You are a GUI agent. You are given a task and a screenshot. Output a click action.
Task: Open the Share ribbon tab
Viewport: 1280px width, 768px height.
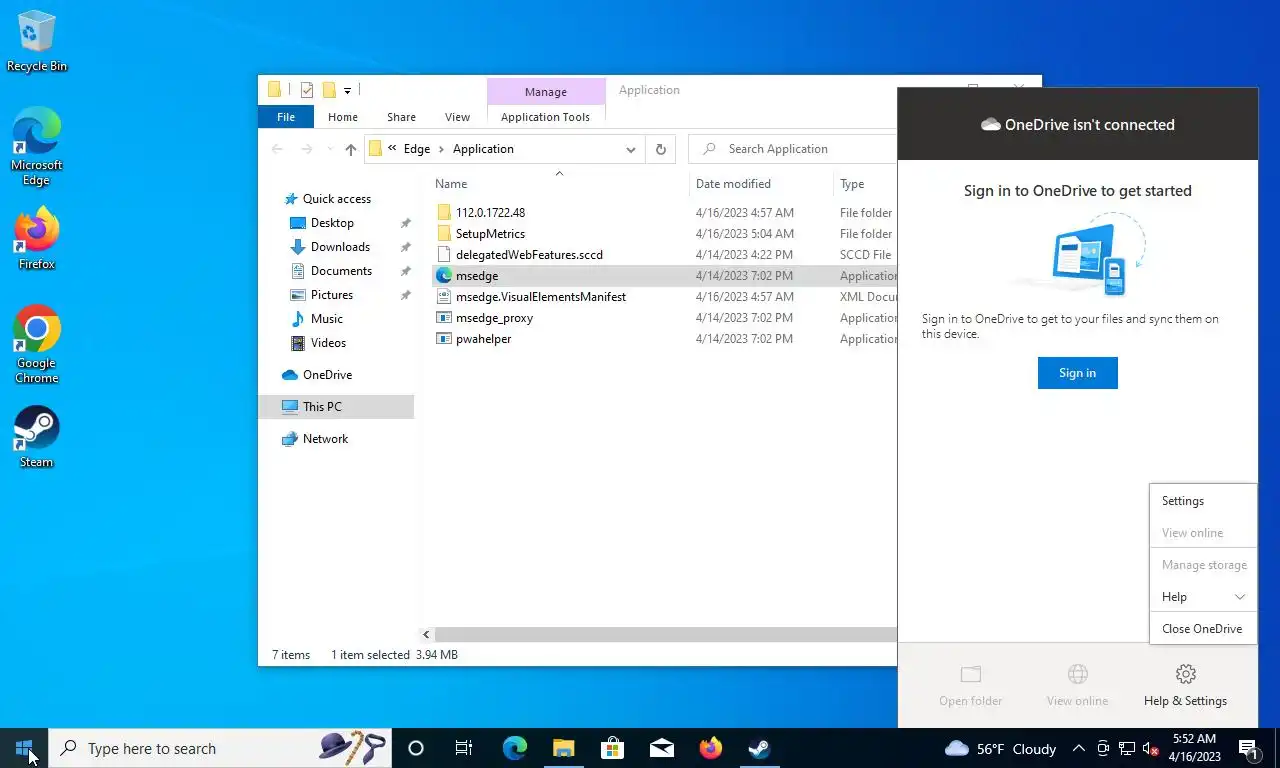tap(401, 117)
